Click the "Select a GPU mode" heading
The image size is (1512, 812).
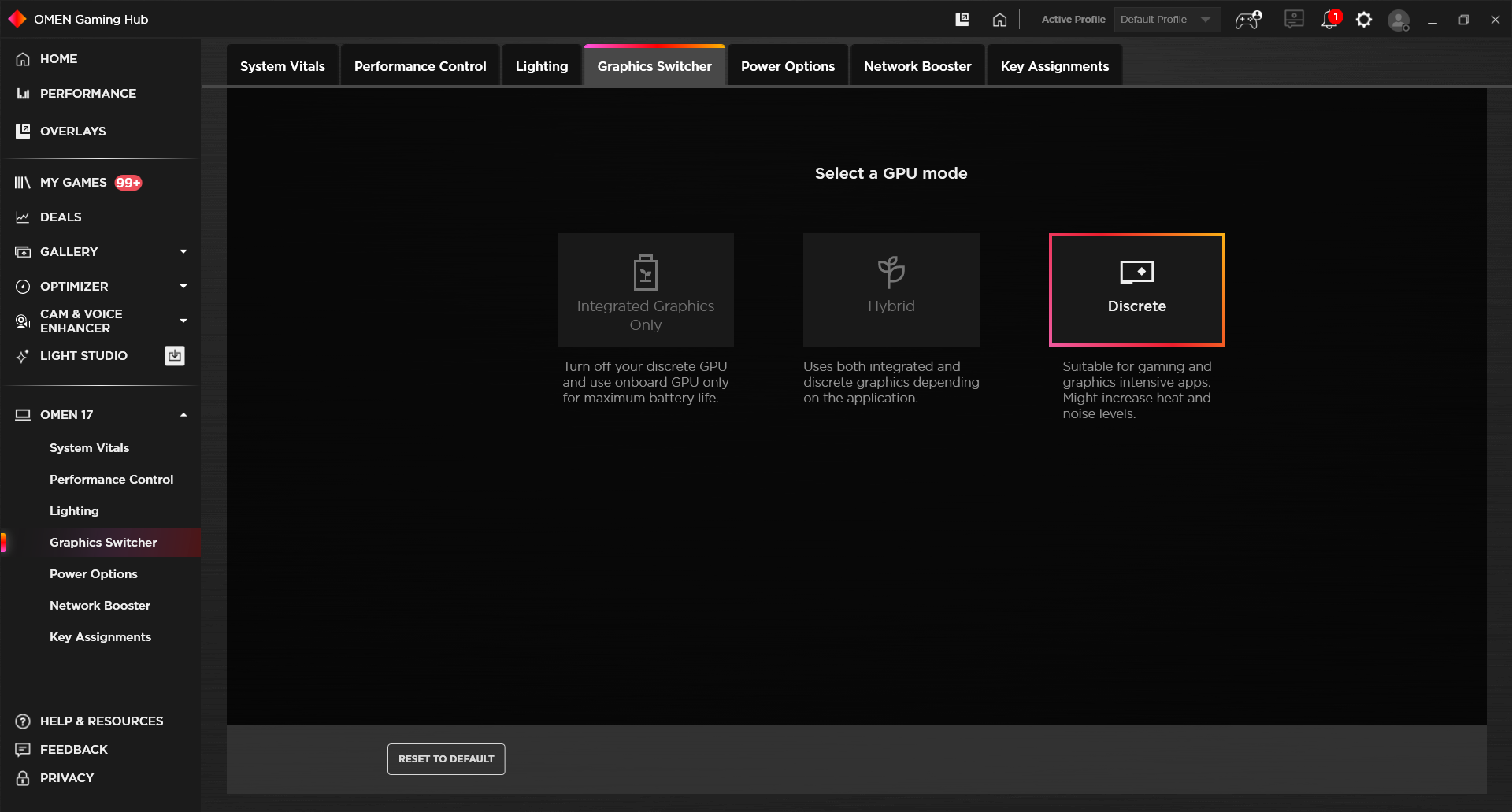pyautogui.click(x=891, y=173)
